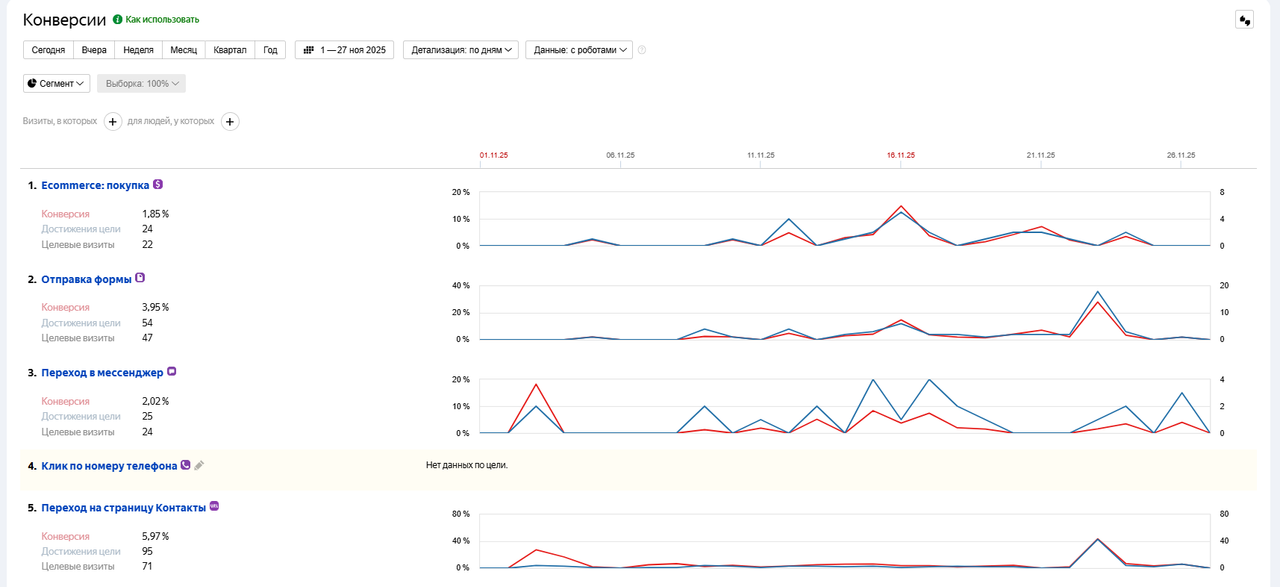This screenshot has width=1280, height=587.
Task: Click the 01.11.25 date marker on timeline
Action: point(494,155)
